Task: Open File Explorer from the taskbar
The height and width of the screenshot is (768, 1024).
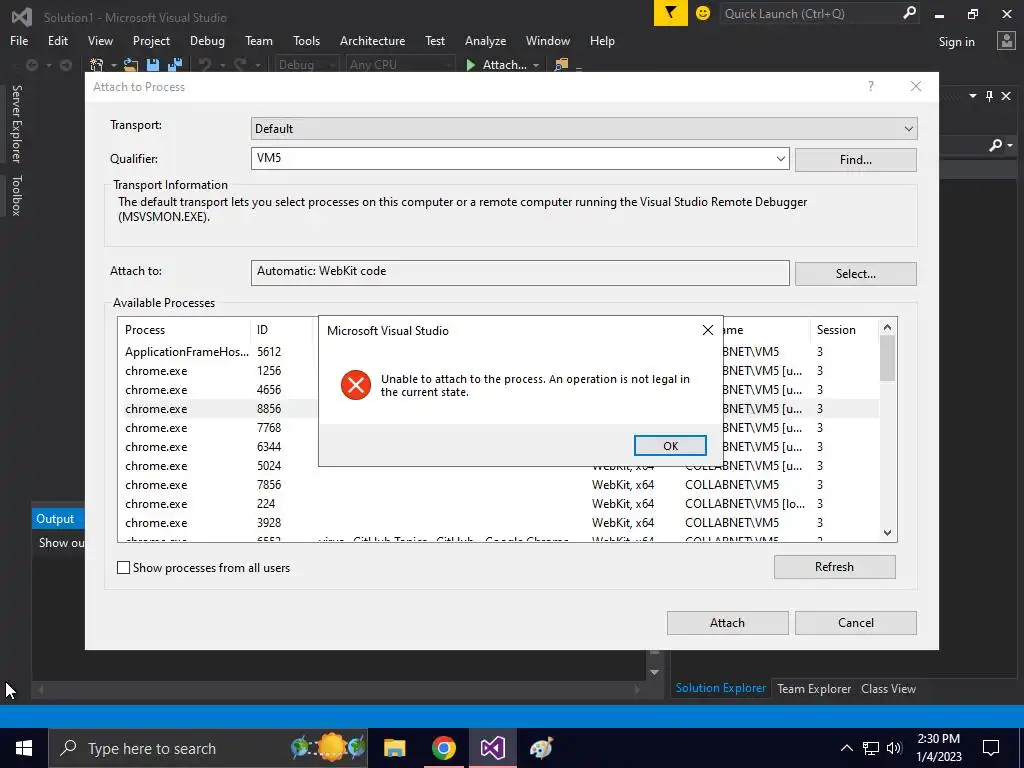Action: pyautogui.click(x=394, y=748)
